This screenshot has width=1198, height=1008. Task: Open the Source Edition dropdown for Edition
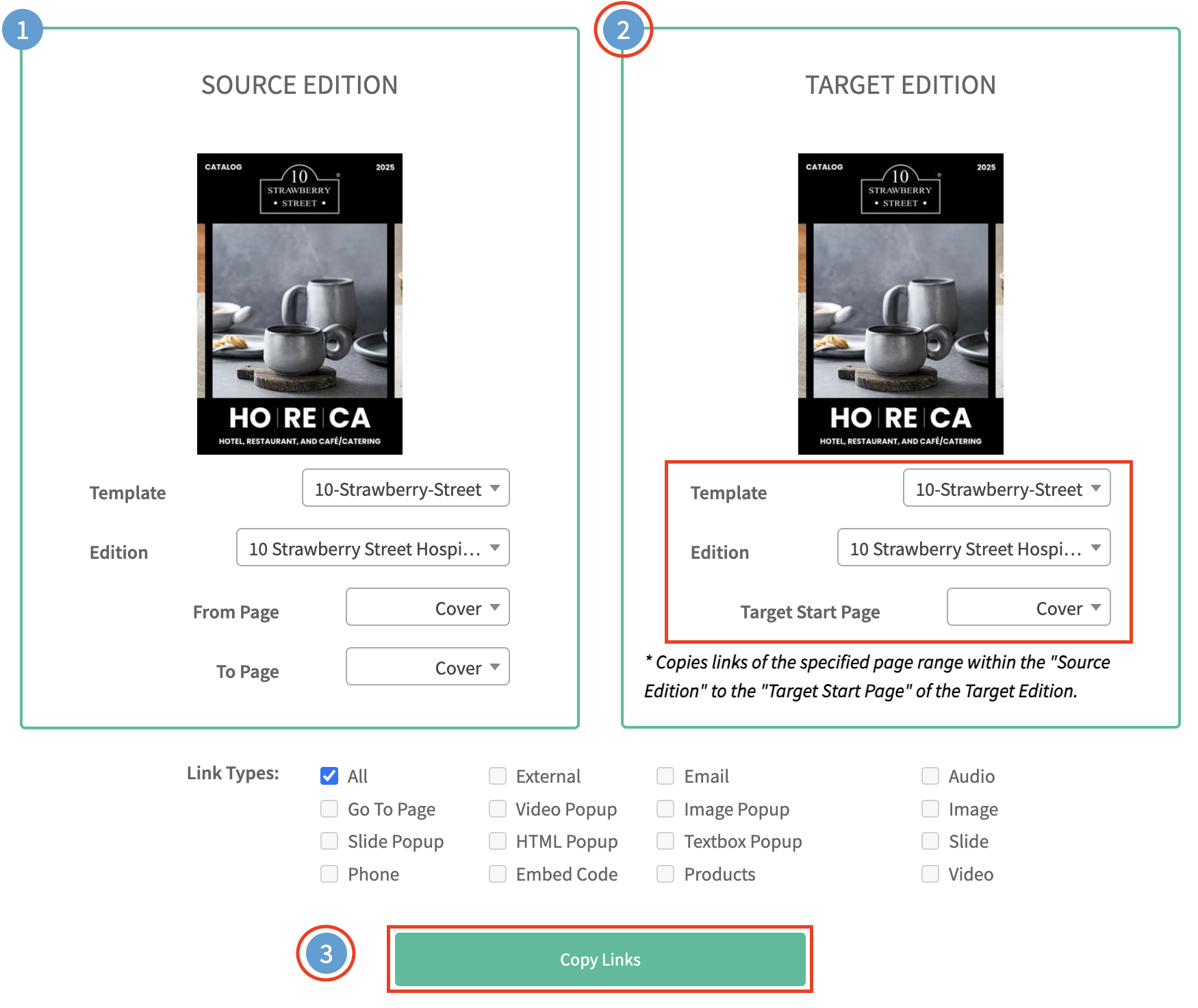(x=373, y=548)
